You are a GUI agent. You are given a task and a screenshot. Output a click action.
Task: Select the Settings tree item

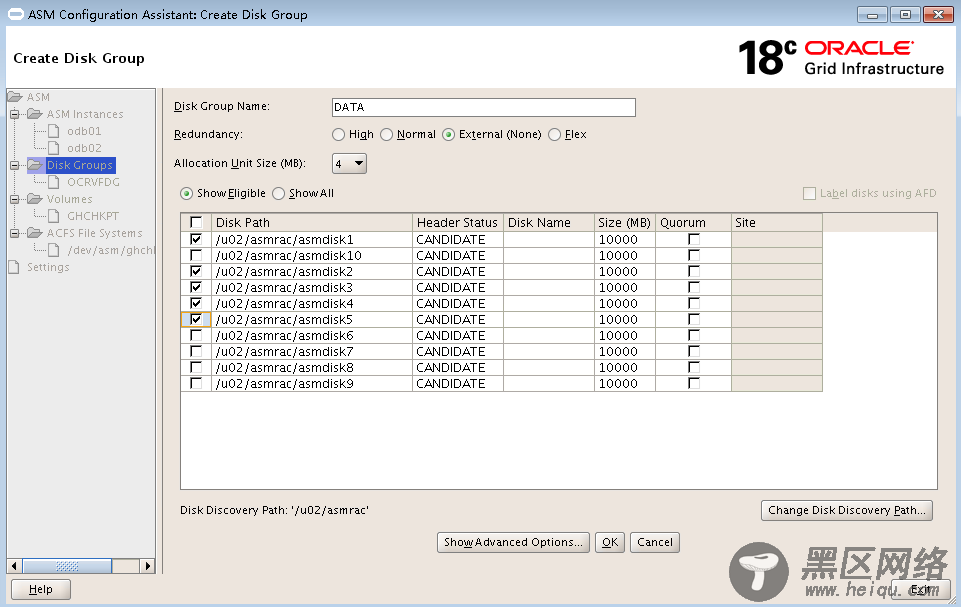[x=48, y=267]
